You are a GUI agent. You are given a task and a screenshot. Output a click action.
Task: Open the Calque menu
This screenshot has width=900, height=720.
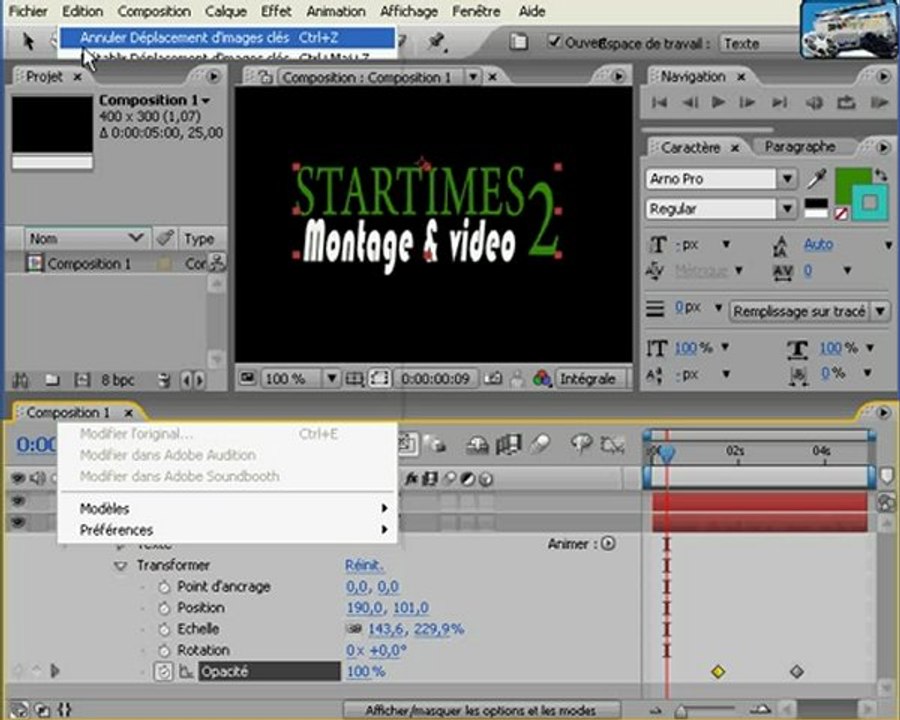point(226,11)
